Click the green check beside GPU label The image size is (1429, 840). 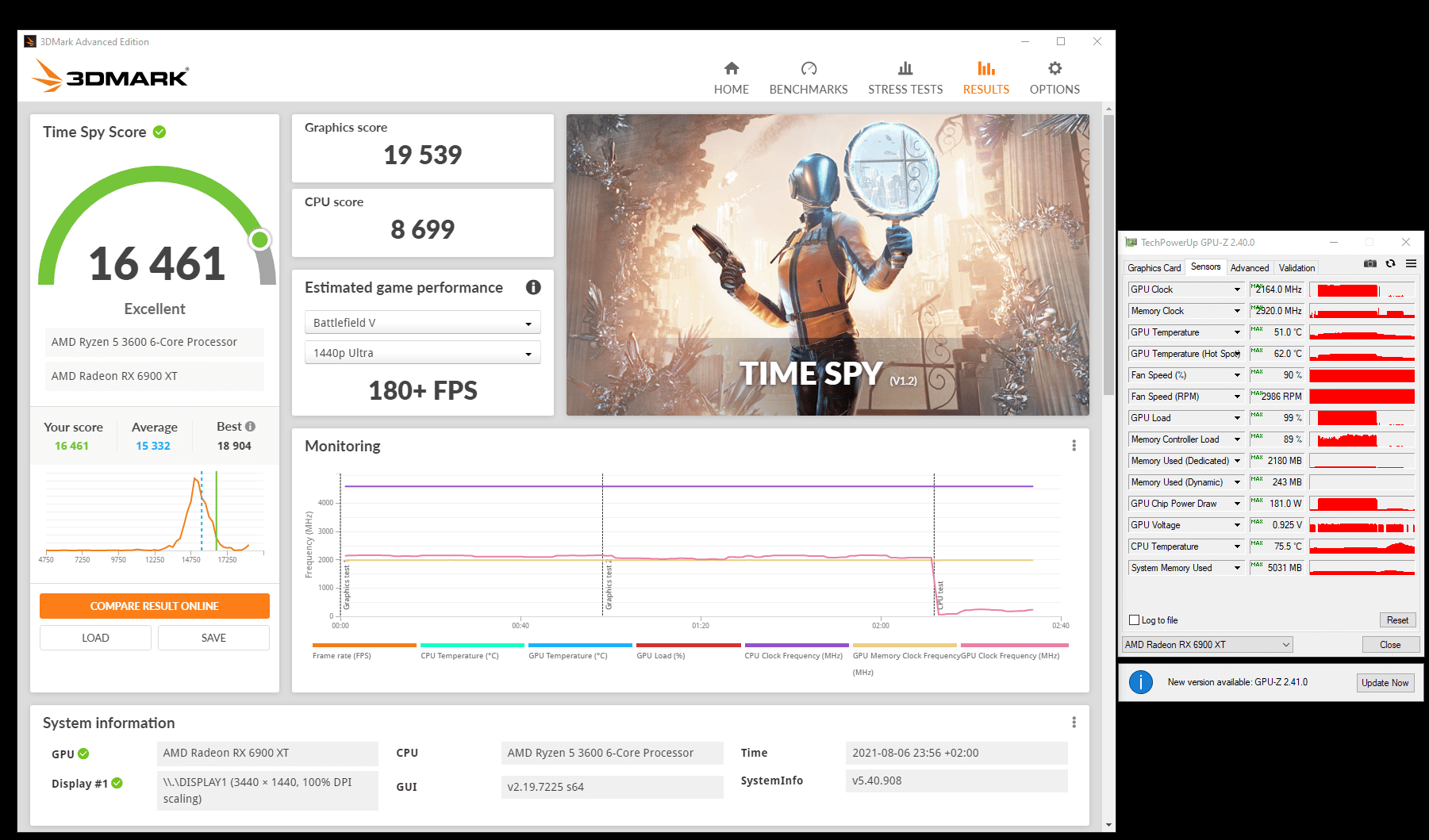(x=83, y=754)
